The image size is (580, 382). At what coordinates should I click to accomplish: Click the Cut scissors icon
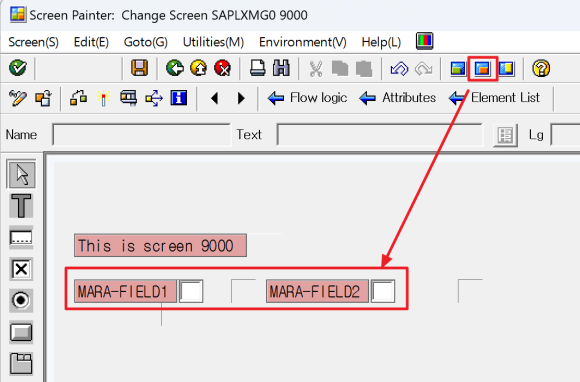316,68
